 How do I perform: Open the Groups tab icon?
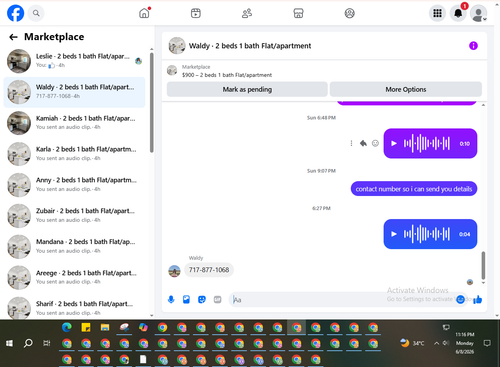coord(349,13)
